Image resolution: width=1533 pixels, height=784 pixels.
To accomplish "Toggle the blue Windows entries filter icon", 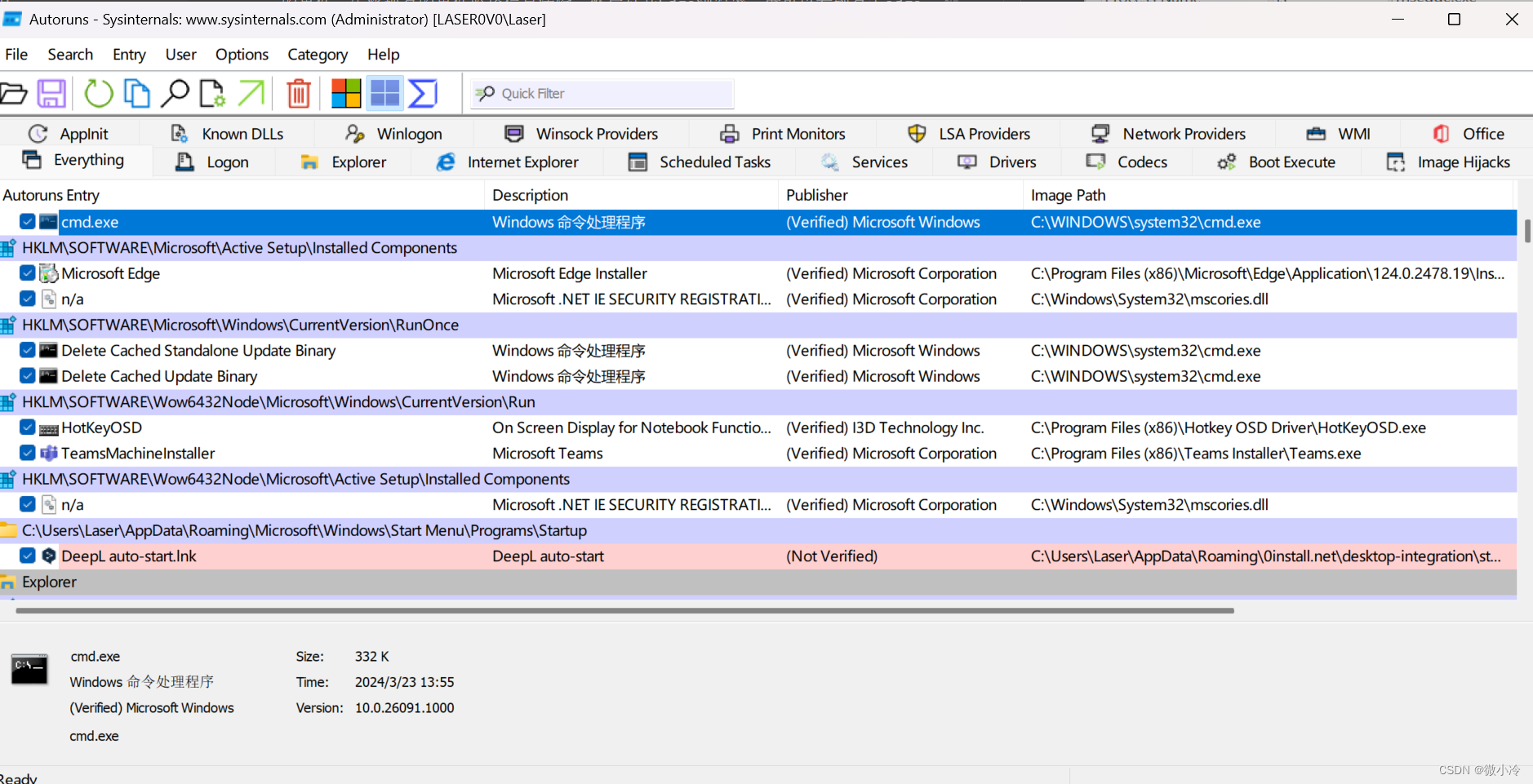I will tap(384, 94).
